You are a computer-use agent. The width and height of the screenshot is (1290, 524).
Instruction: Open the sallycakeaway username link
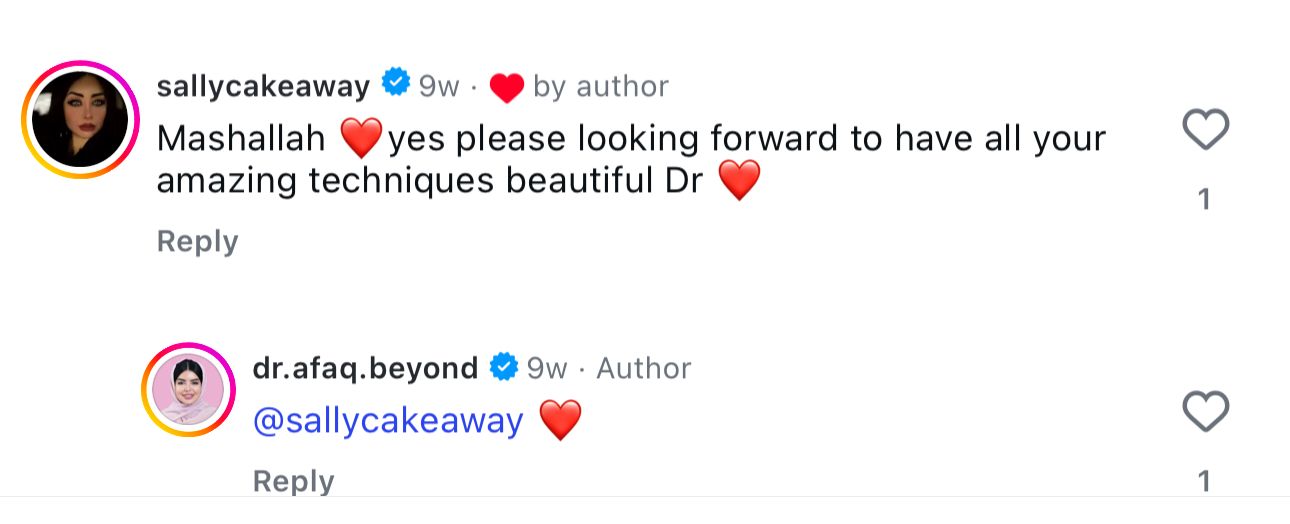(x=264, y=86)
